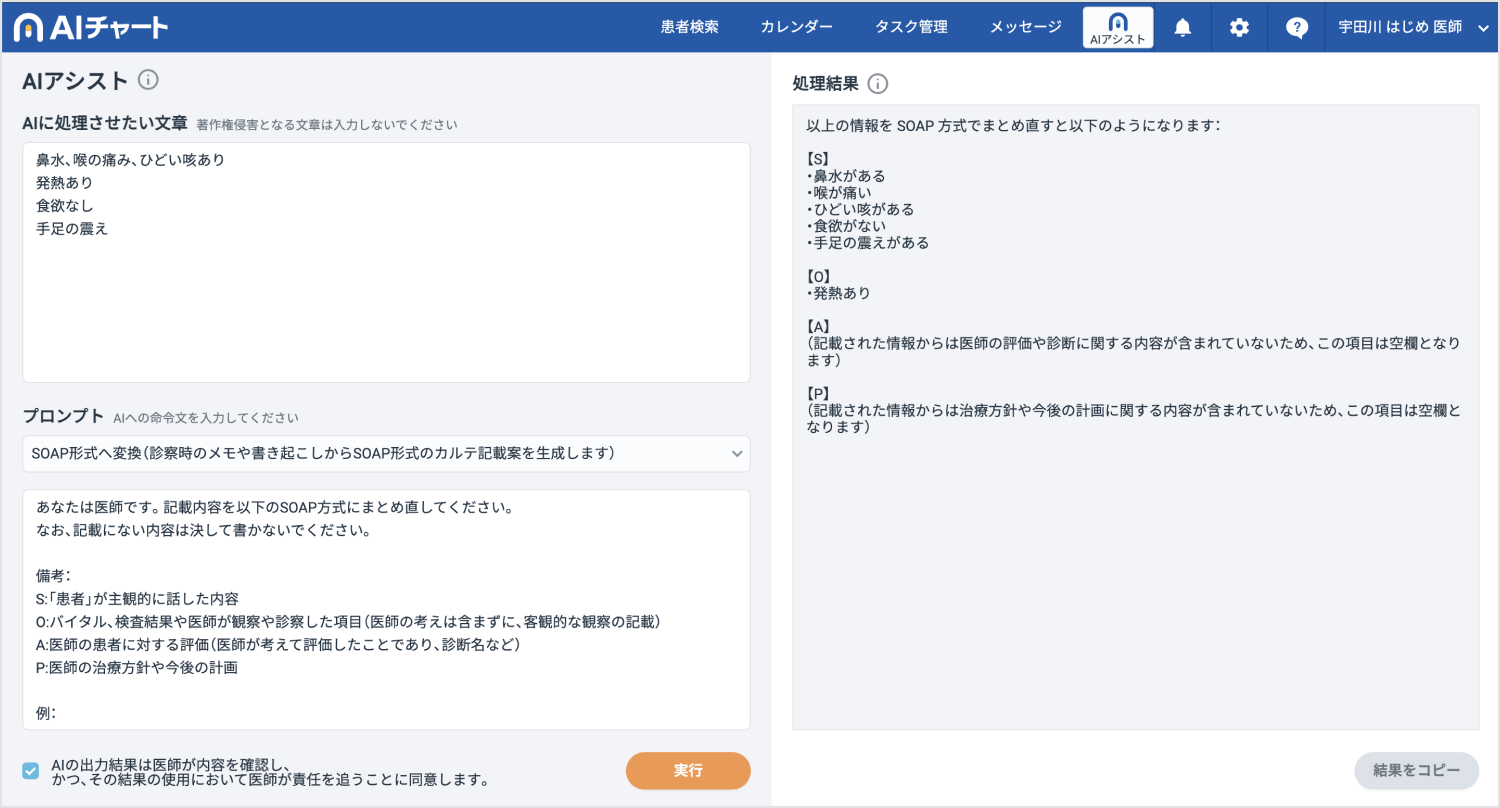Screen dimensions: 1500x808
Task: Click the help question mark icon
Action: point(1296,27)
